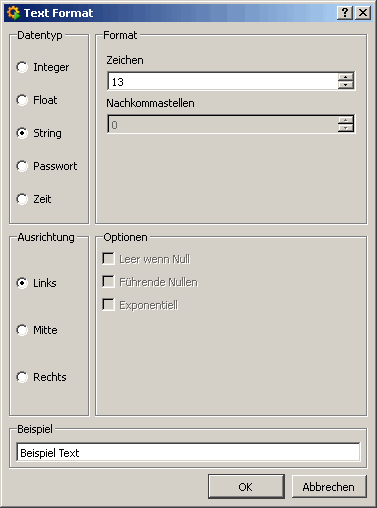The height and width of the screenshot is (508, 377).
Task: Select the Passwort data type
Action: click(x=47, y=166)
